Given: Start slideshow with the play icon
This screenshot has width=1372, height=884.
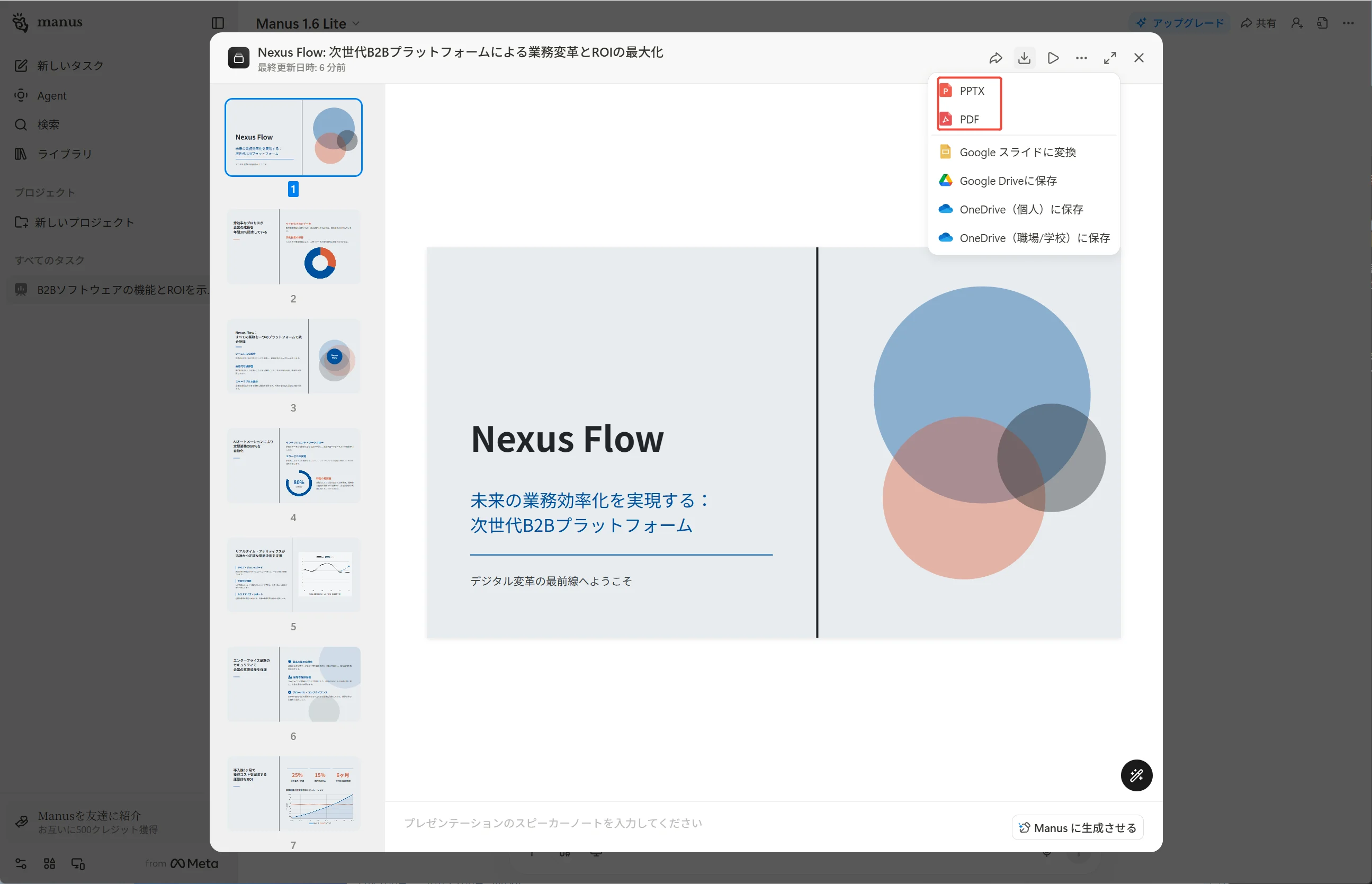Looking at the screenshot, I should [x=1053, y=58].
